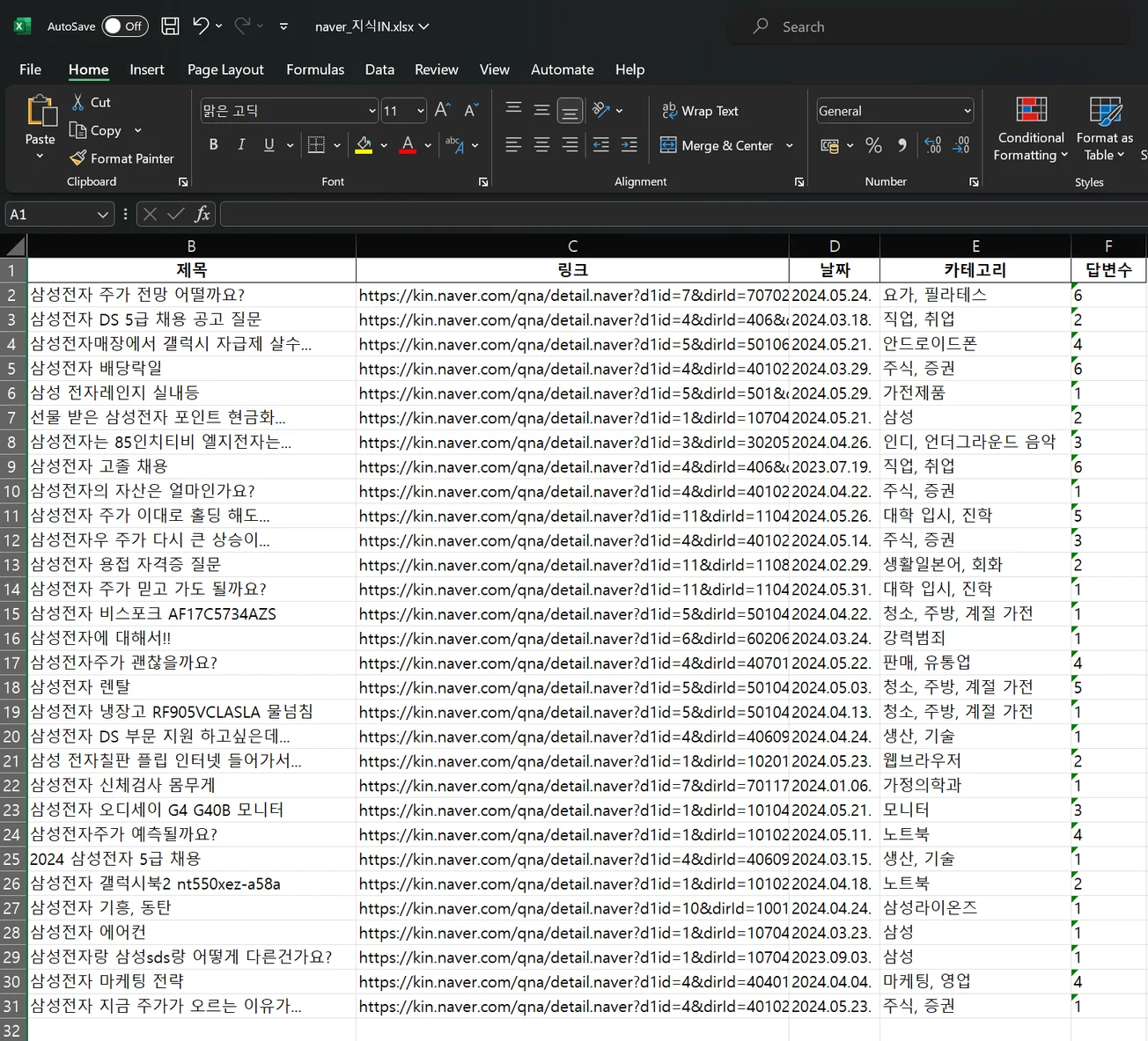The image size is (1148, 1041).
Task: Click cell 삼성전자 배당락일
Action: coord(192,368)
